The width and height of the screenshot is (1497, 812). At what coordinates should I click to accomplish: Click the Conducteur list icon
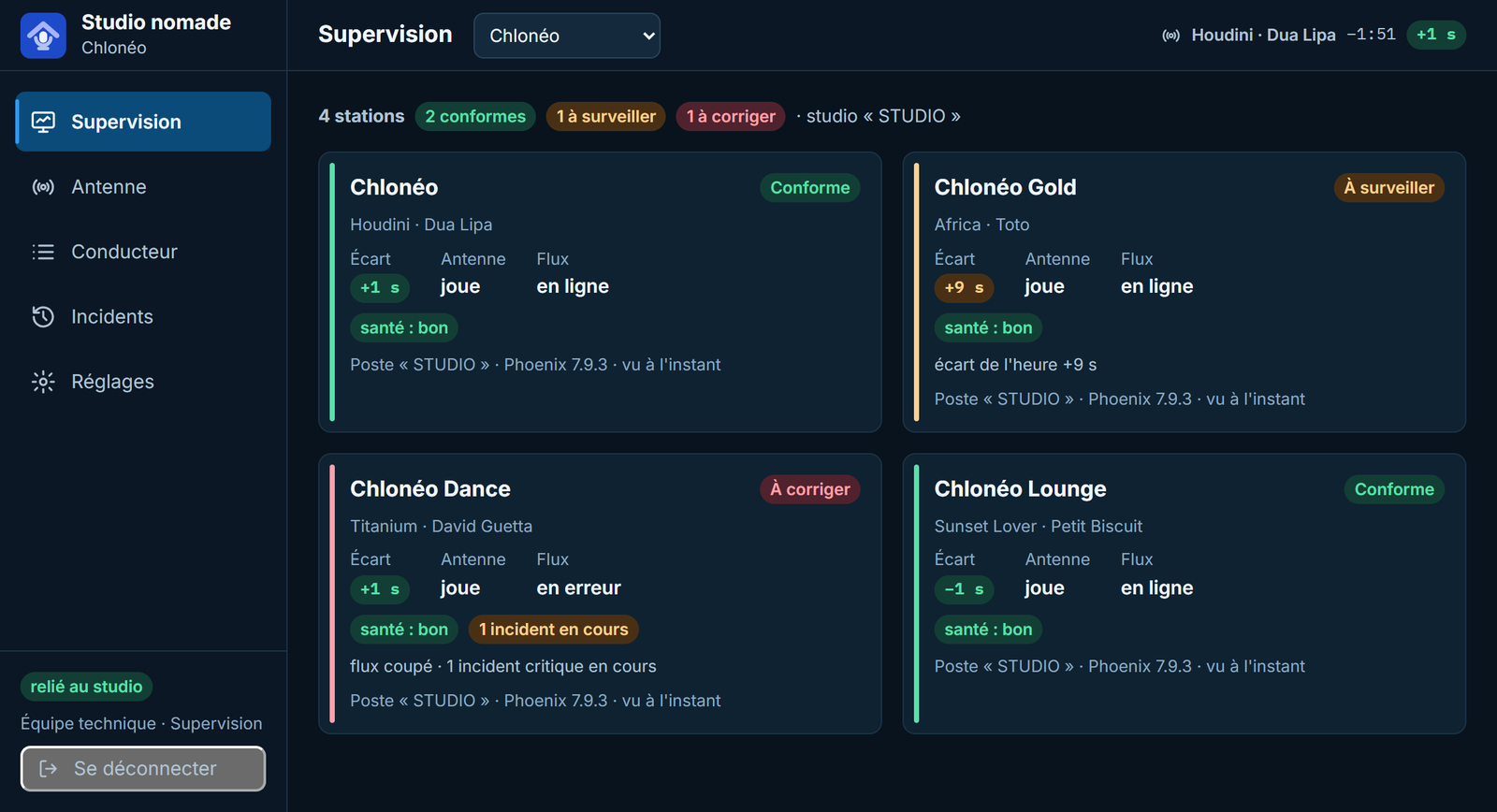[x=43, y=252]
